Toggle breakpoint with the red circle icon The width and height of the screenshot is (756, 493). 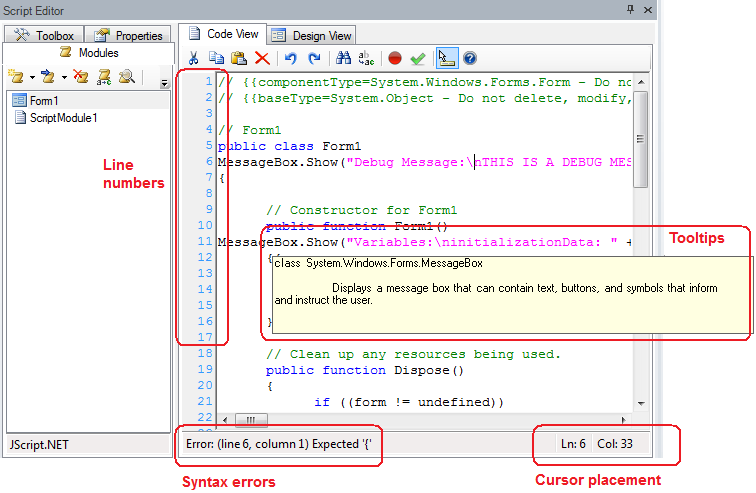pos(395,59)
